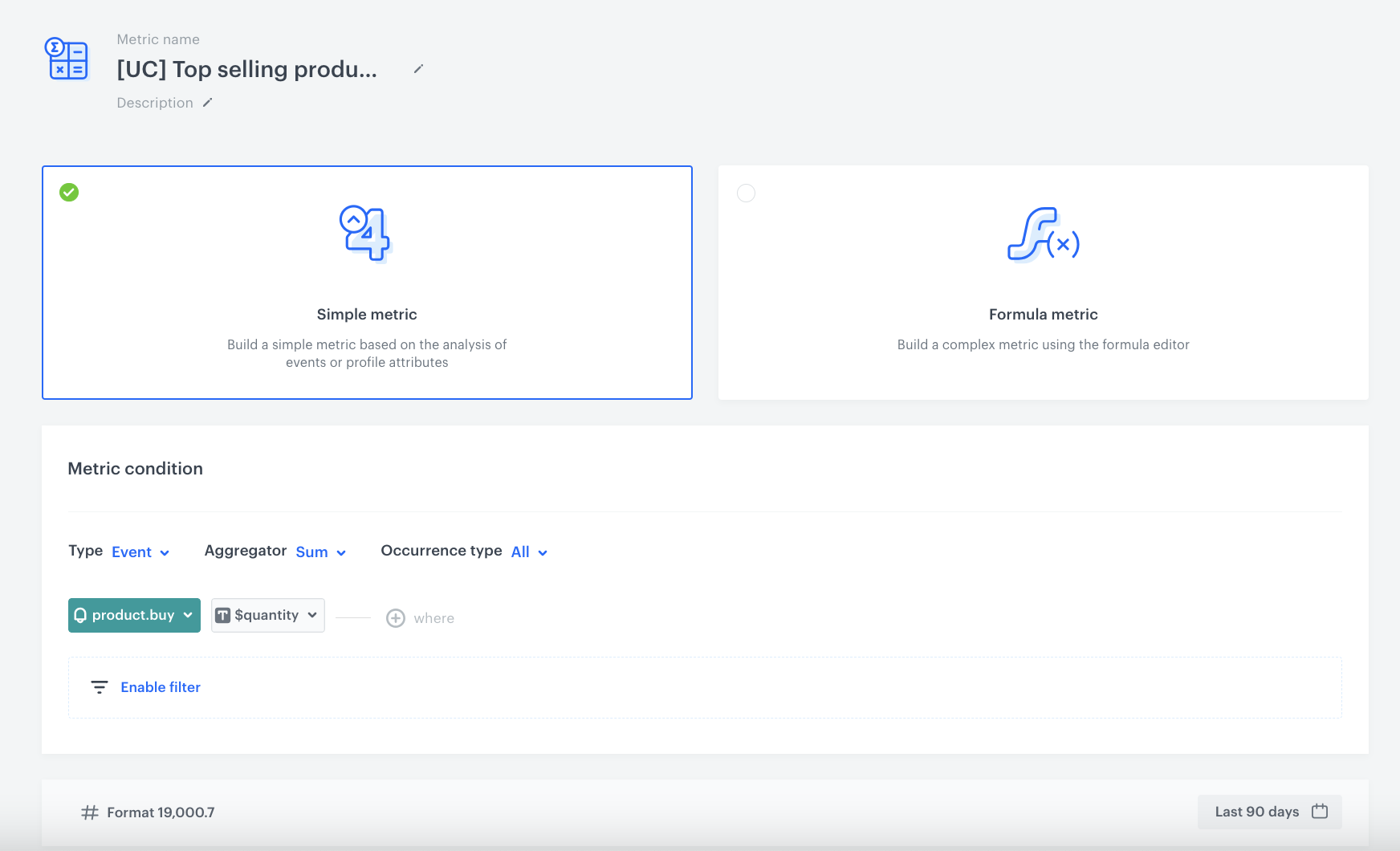Screen dimensions: 1400x851
Task: Click the filter lines icon
Action: [100, 687]
